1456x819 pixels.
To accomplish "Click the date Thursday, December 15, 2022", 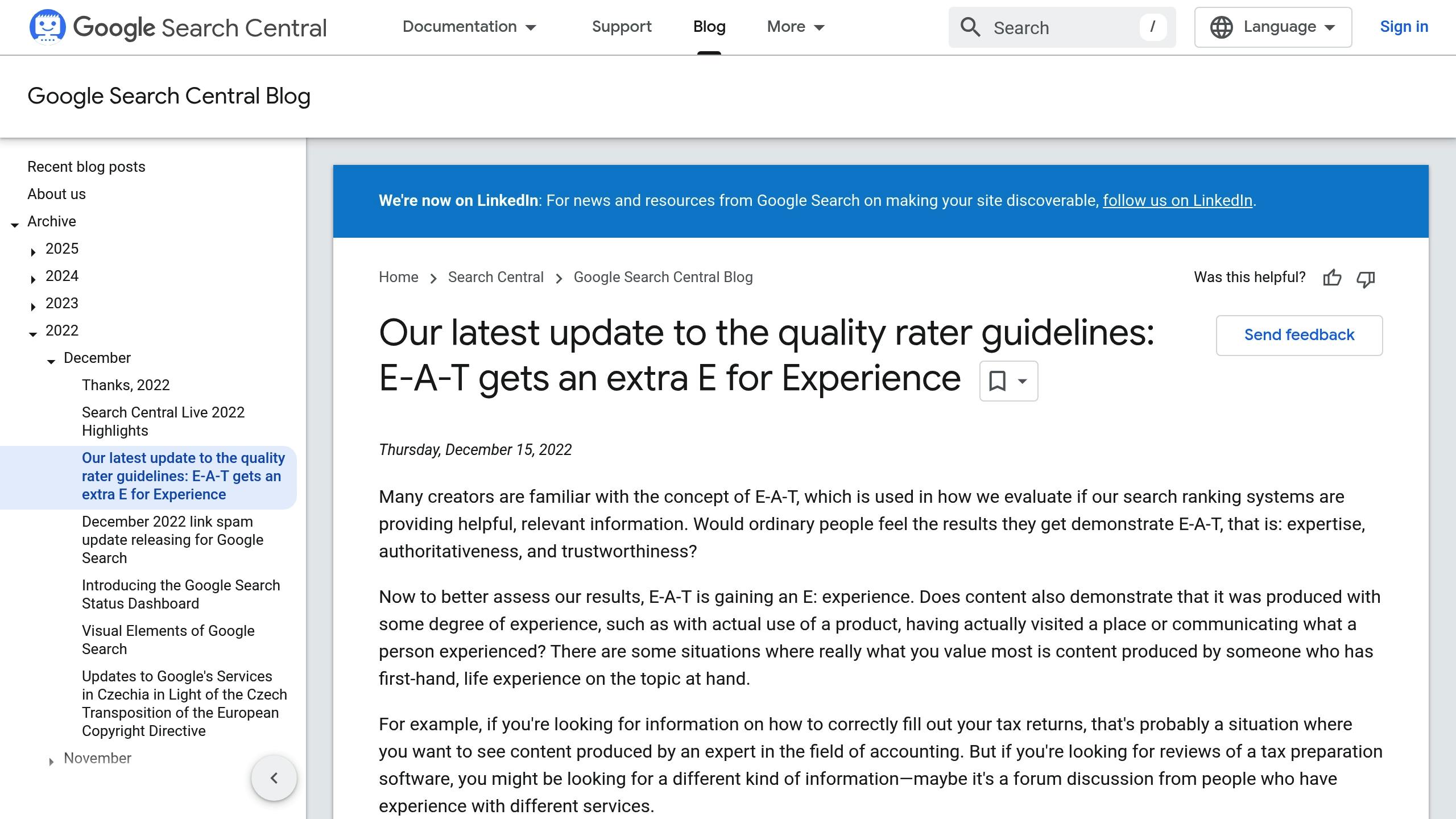I will tap(475, 450).
